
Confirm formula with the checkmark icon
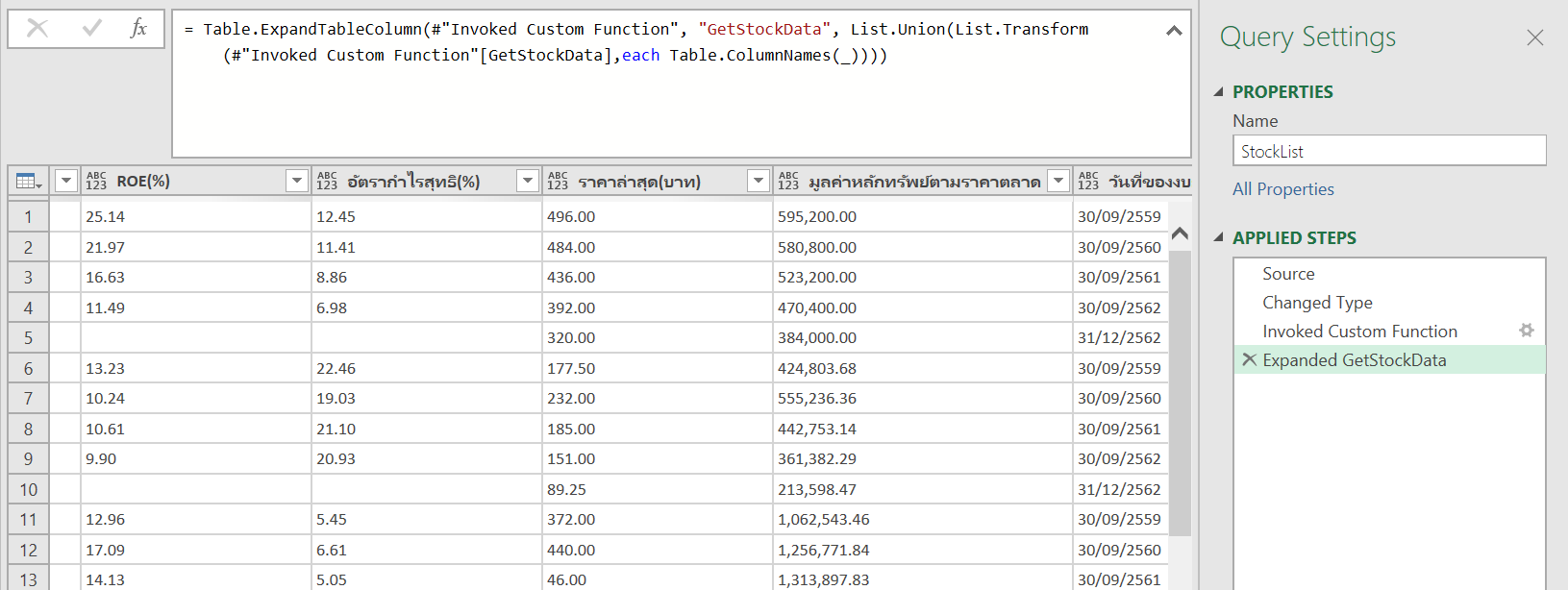pyautogui.click(x=92, y=28)
